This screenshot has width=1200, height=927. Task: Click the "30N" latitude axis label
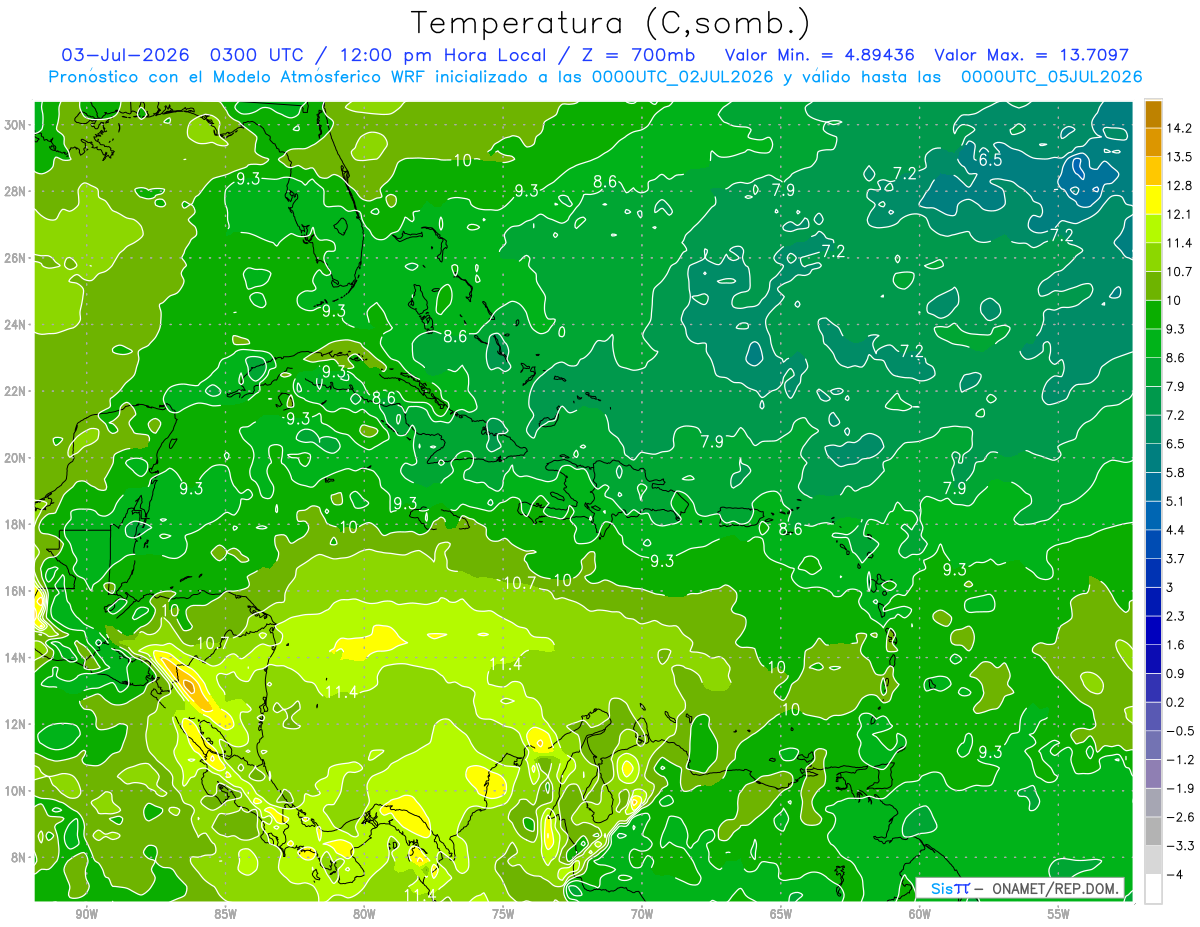pyautogui.click(x=14, y=125)
